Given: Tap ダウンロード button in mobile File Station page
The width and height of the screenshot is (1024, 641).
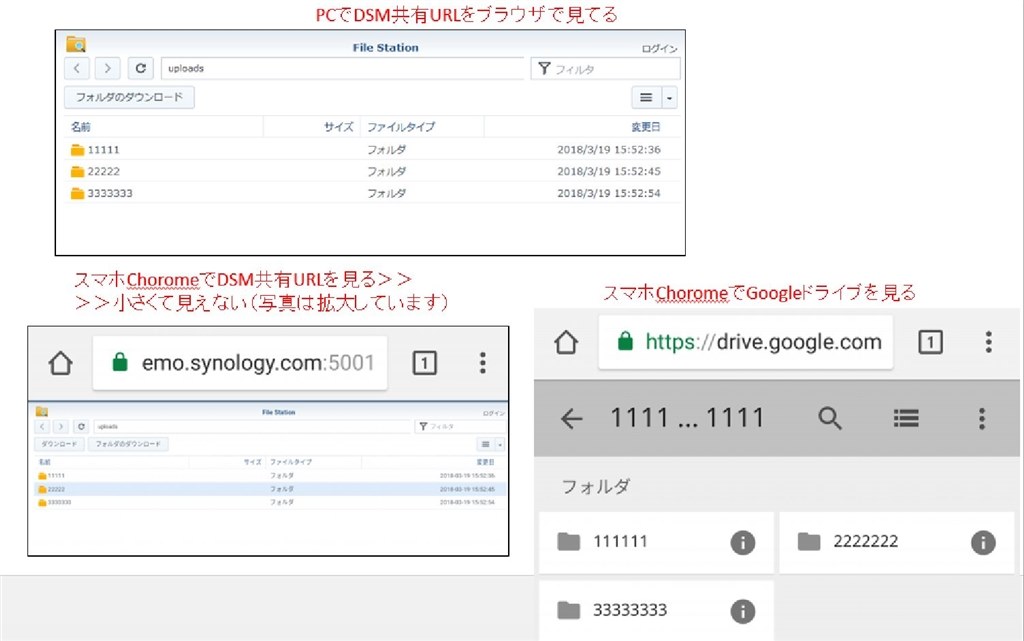Looking at the screenshot, I should pos(59,444).
